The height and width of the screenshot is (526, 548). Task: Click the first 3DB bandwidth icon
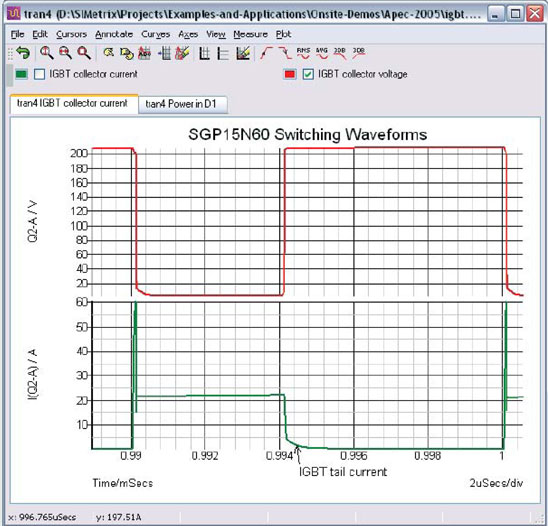[x=340, y=53]
